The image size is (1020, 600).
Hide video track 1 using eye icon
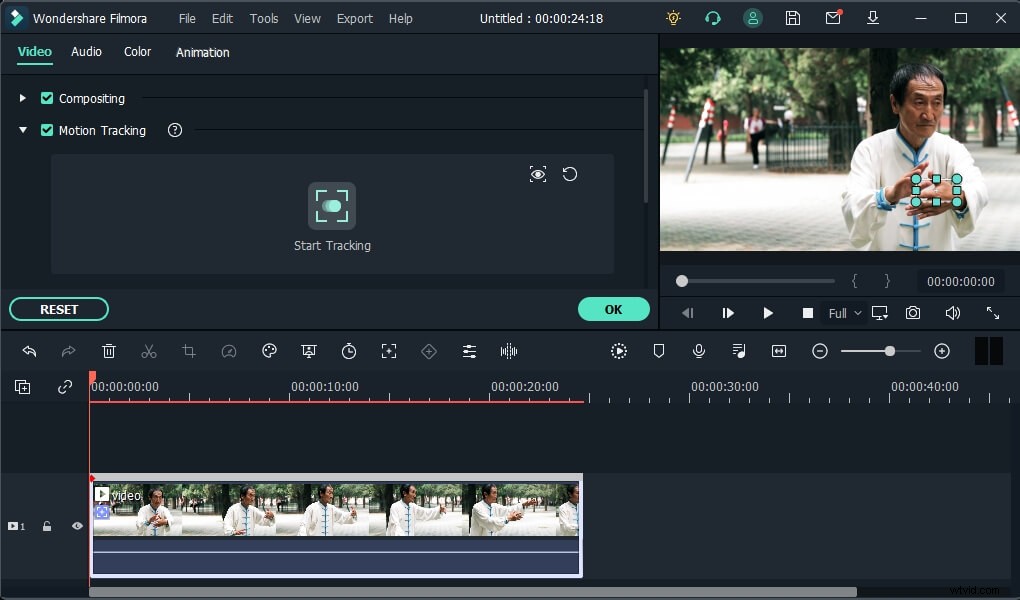(x=77, y=526)
